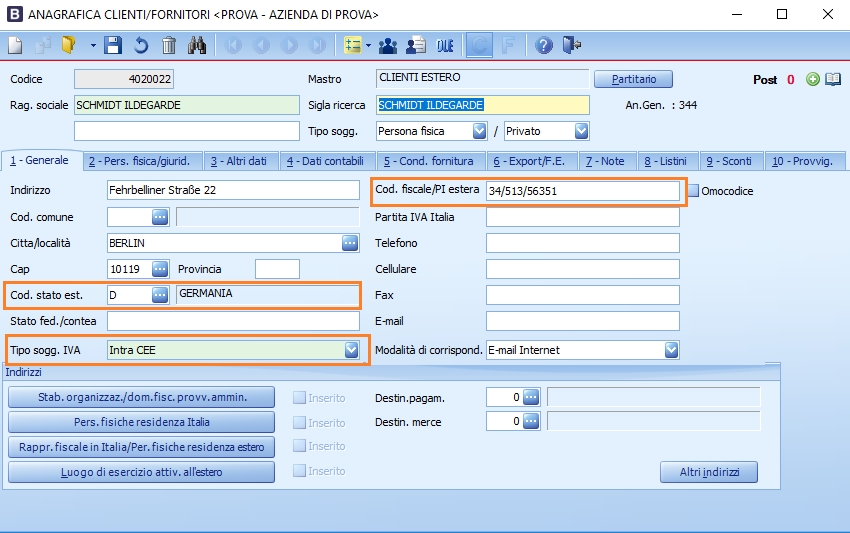Viewport: 850px width, 533px height.
Task: Click the New record blank page icon
Action: pyautogui.click(x=15, y=45)
